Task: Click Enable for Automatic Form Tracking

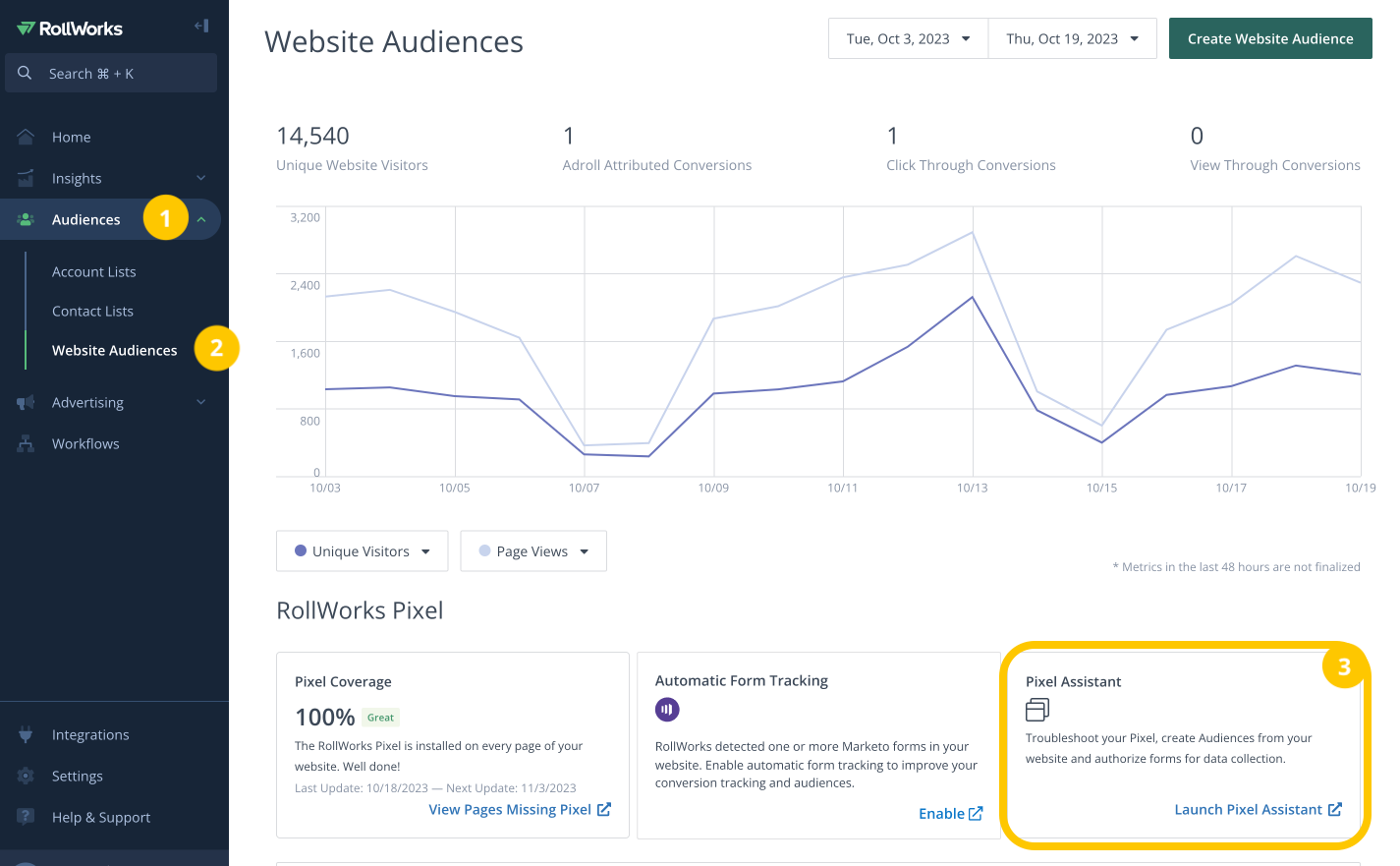Action: click(941, 814)
